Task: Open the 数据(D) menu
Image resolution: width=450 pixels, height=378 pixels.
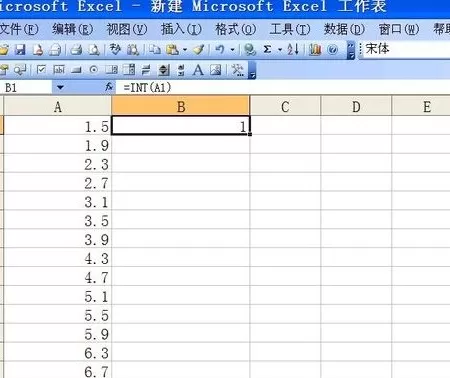Action: [x=344, y=29]
